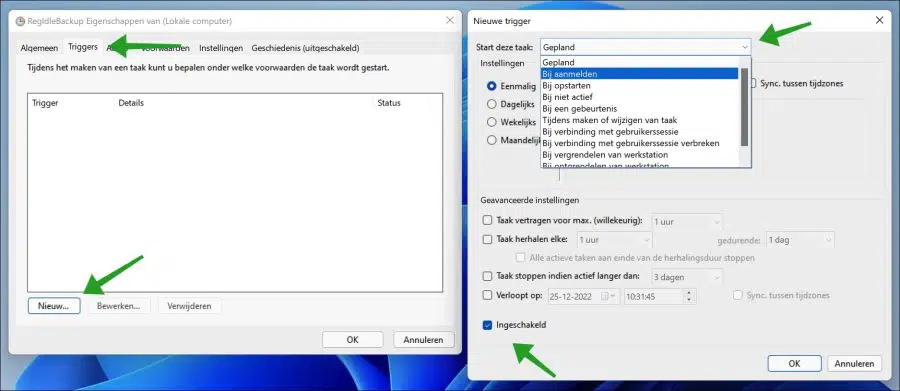The height and width of the screenshot is (391, 900).
Task: Open the gedurende 1 dag dropdown
Action: [800, 239]
